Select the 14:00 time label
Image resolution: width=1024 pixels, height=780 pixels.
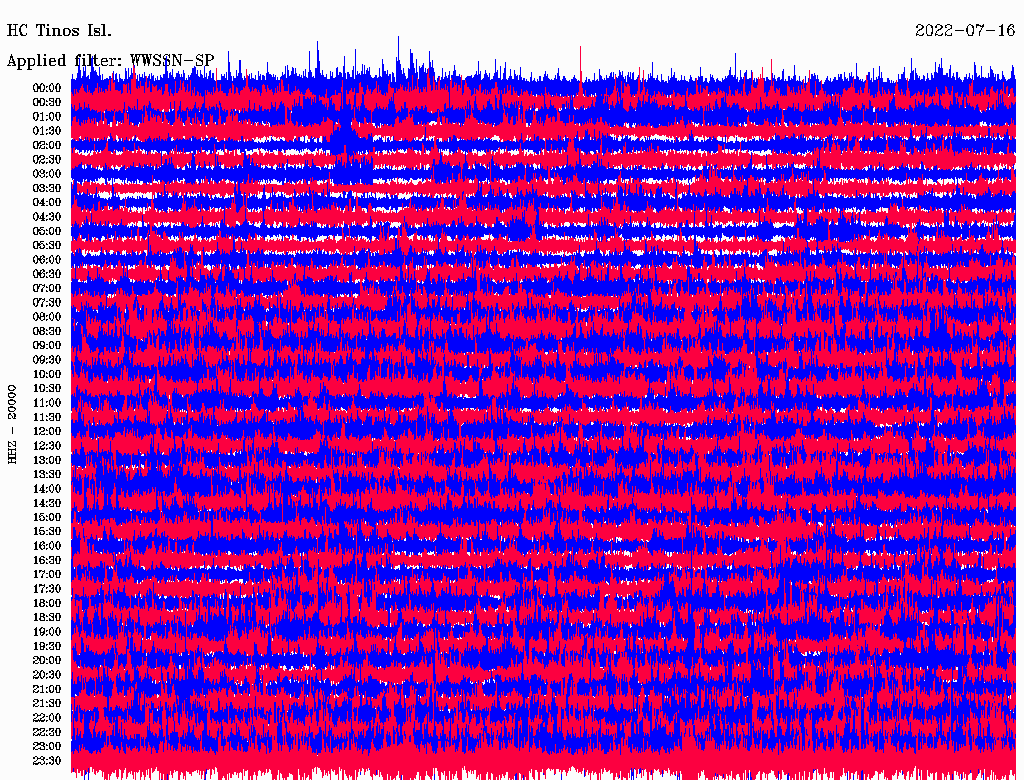tap(47, 489)
